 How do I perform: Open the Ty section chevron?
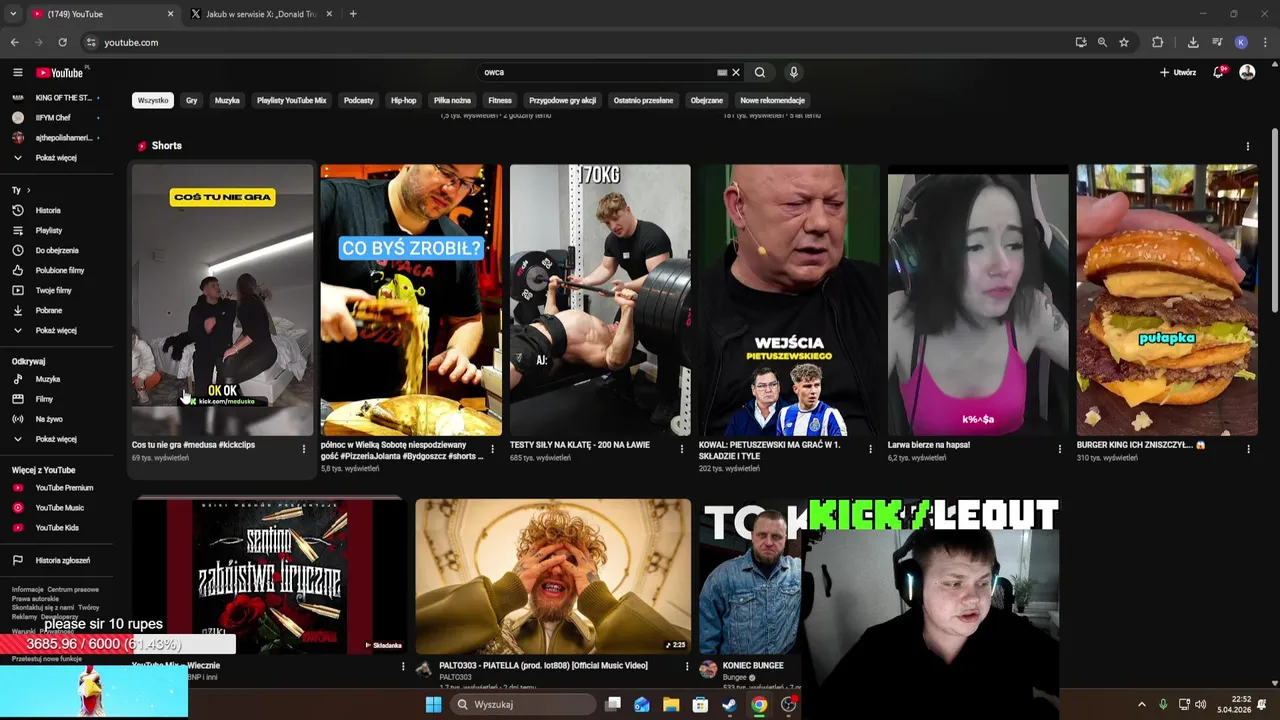[28, 190]
